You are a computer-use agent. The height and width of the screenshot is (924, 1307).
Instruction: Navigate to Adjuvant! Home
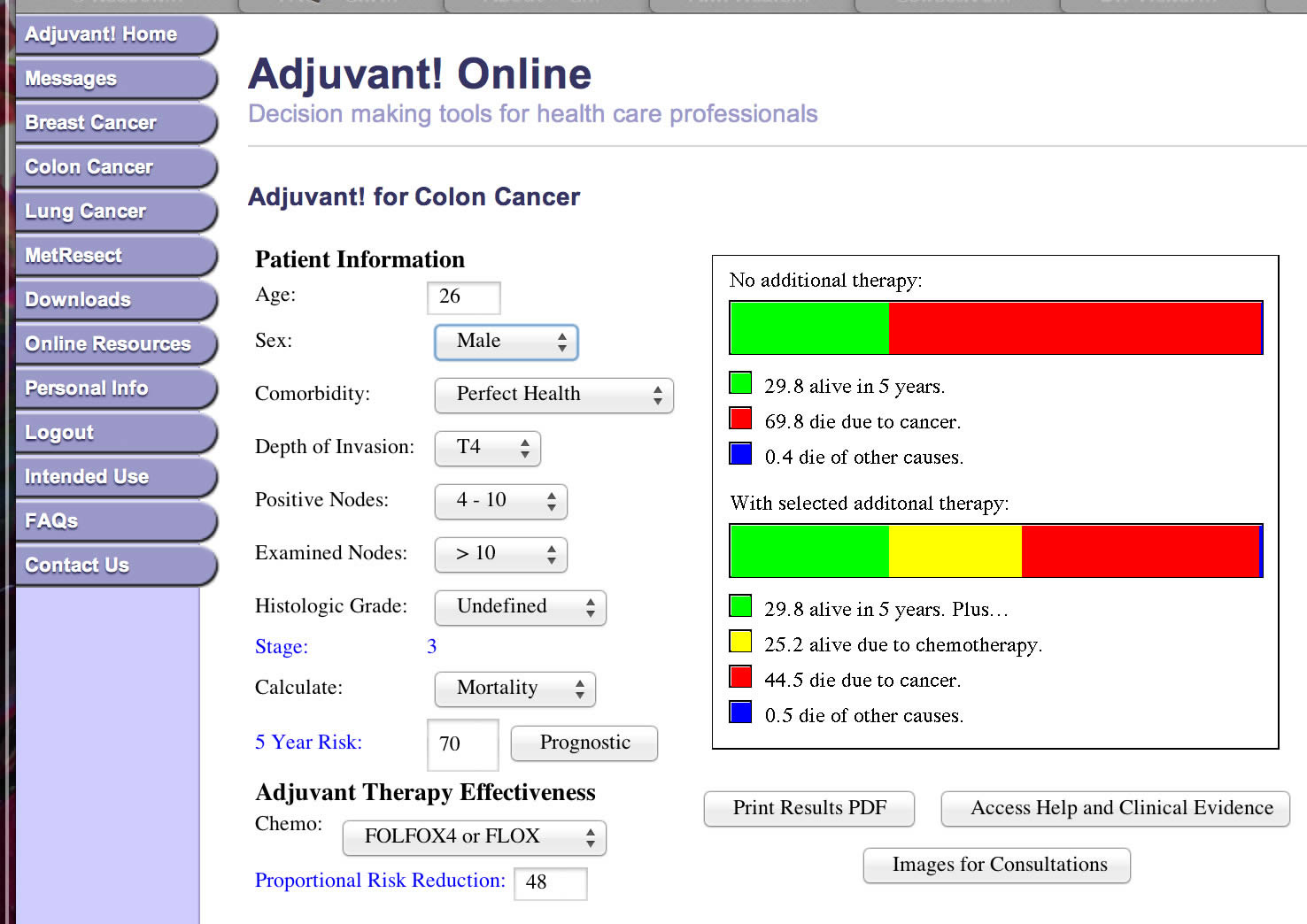pyautogui.click(x=101, y=35)
